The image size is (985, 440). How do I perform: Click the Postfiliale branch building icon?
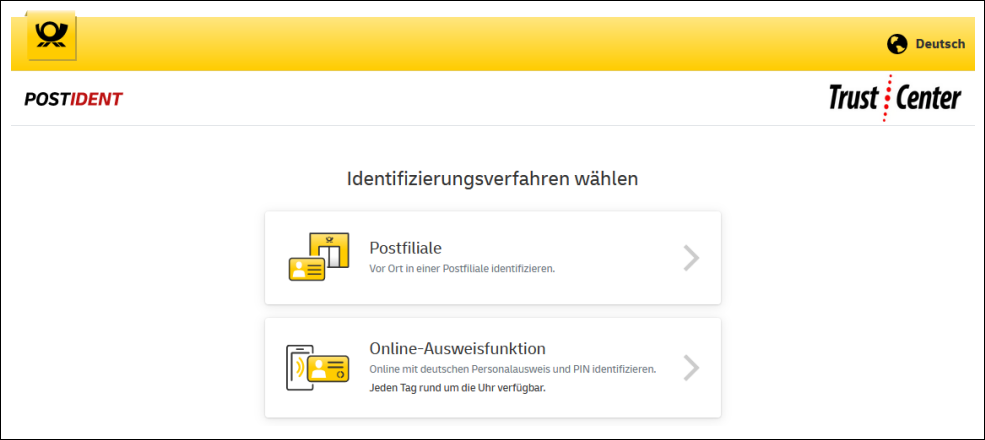pyautogui.click(x=329, y=249)
